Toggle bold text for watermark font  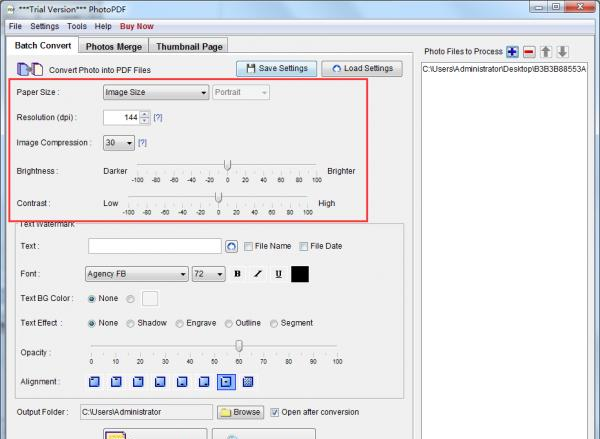coord(238,274)
